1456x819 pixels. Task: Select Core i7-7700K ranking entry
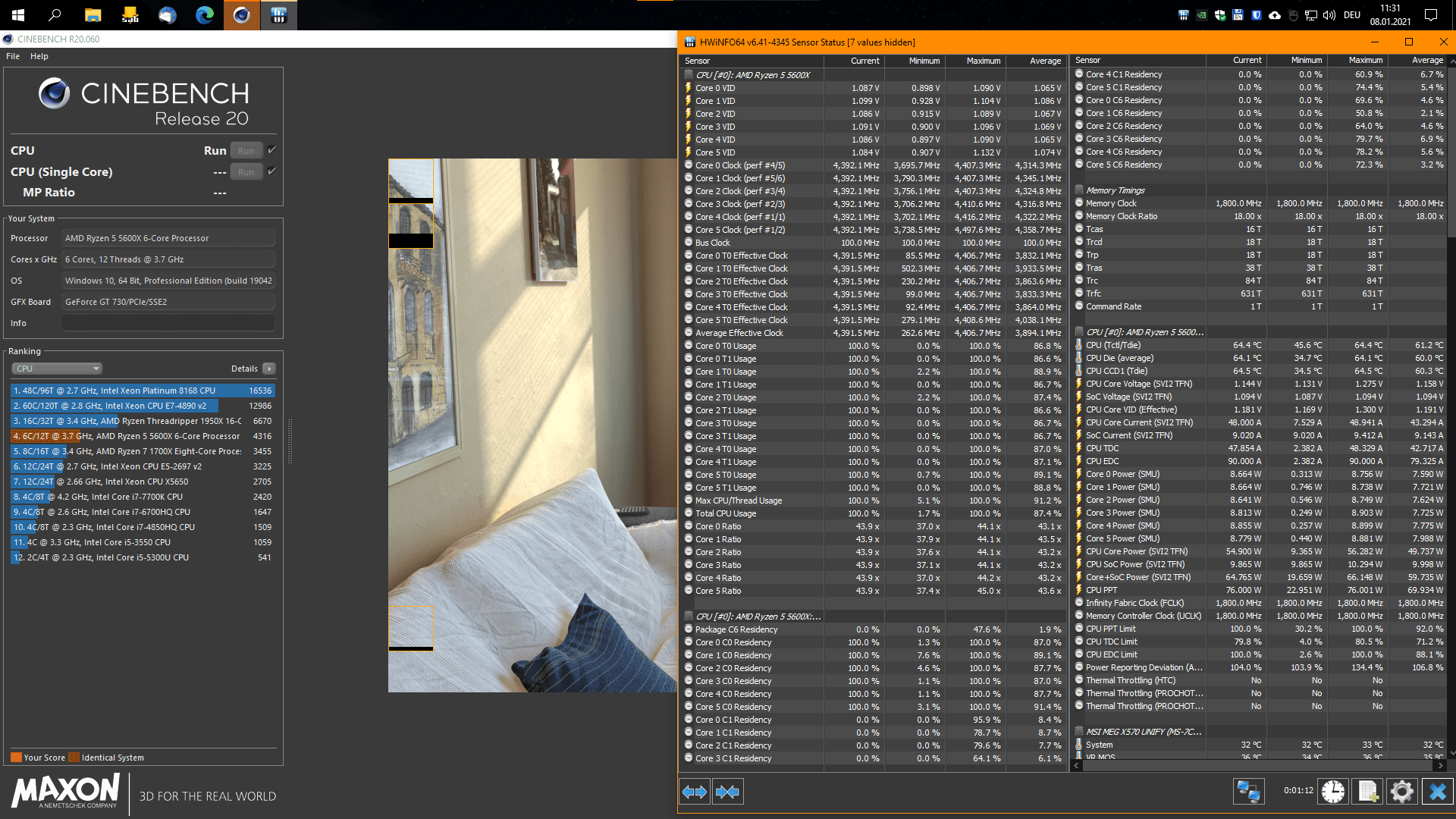click(143, 497)
